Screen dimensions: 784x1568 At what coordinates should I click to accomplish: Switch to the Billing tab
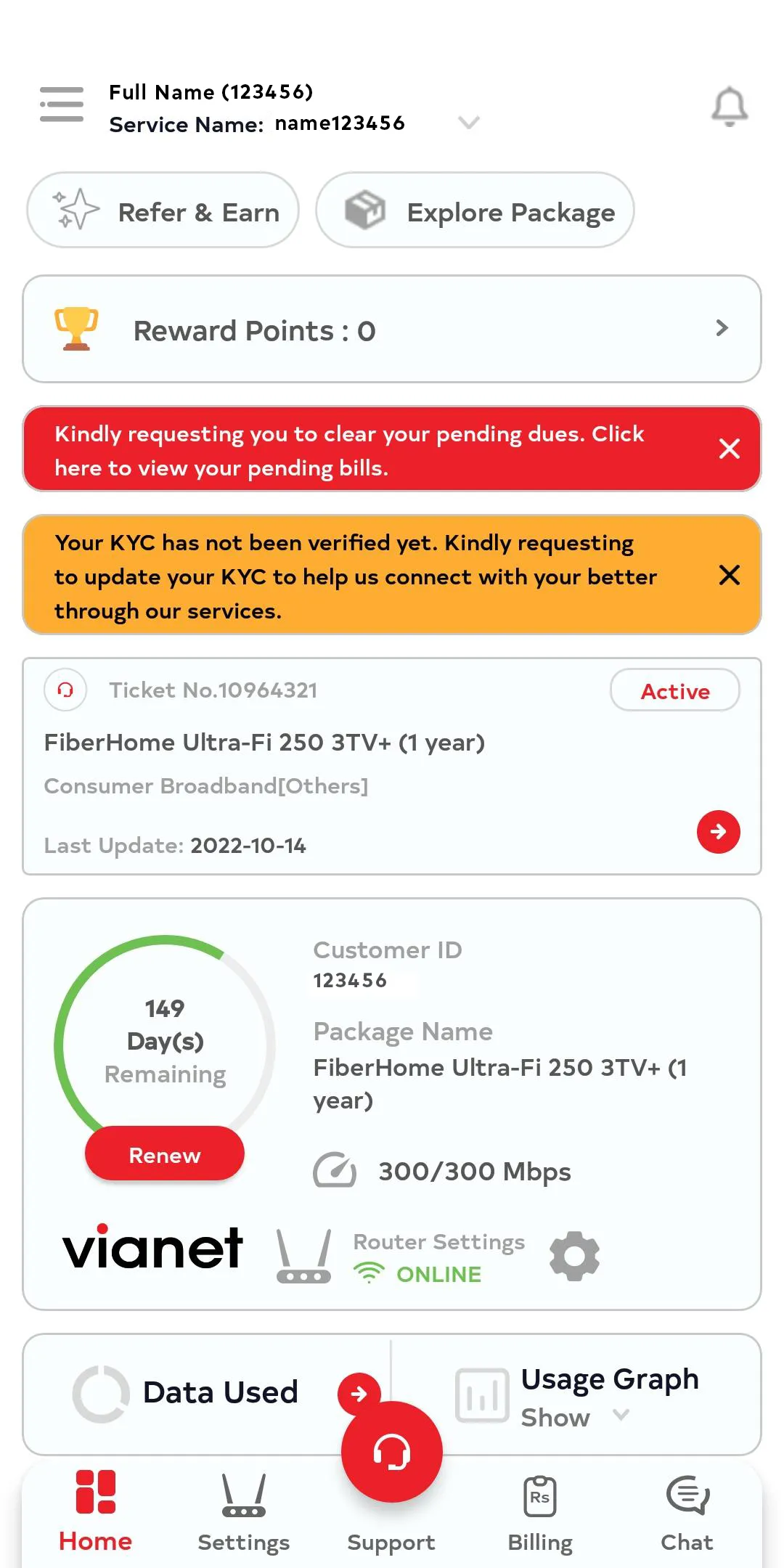[x=540, y=1512]
